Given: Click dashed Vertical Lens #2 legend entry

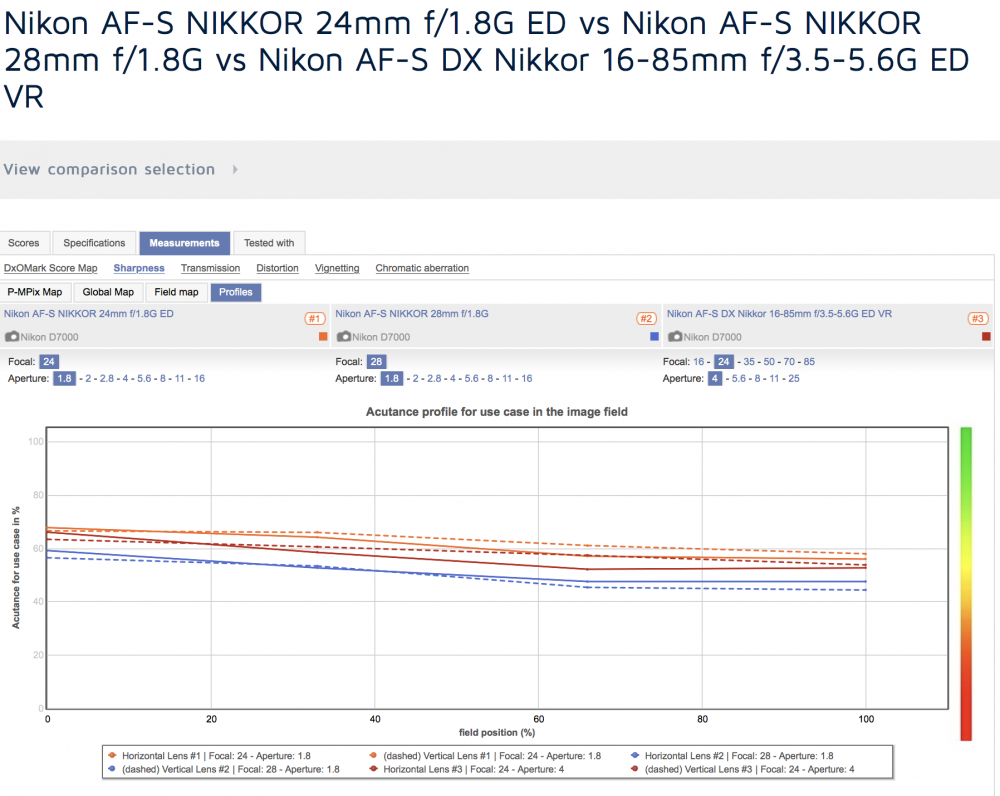Looking at the screenshot, I should tap(224, 769).
